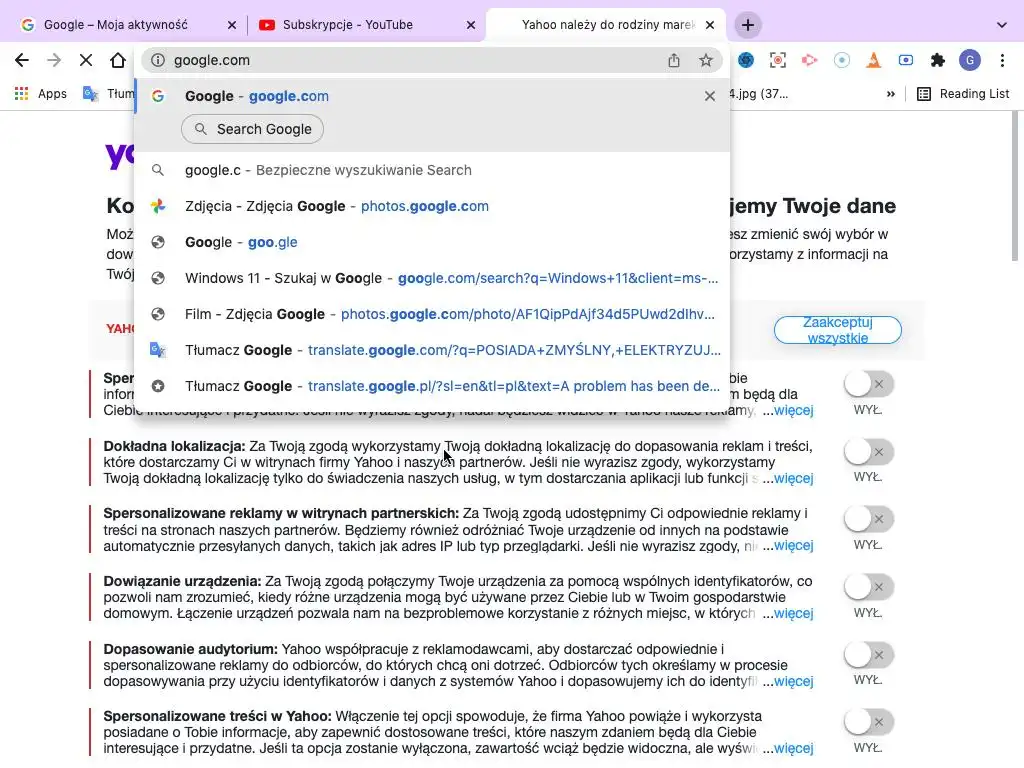Toggle the topmost WYŁ. switch beside the dropdown
The height and width of the screenshot is (768, 1024).
click(x=868, y=384)
